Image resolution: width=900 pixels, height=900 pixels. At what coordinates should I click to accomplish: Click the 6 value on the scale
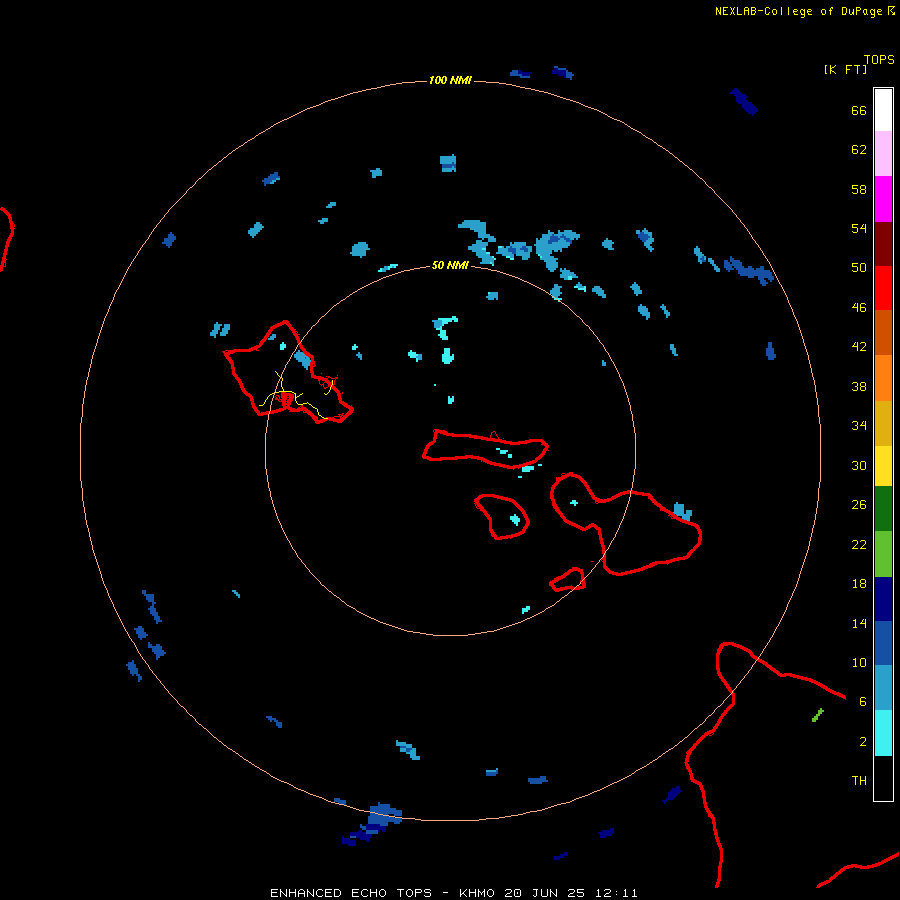862,701
